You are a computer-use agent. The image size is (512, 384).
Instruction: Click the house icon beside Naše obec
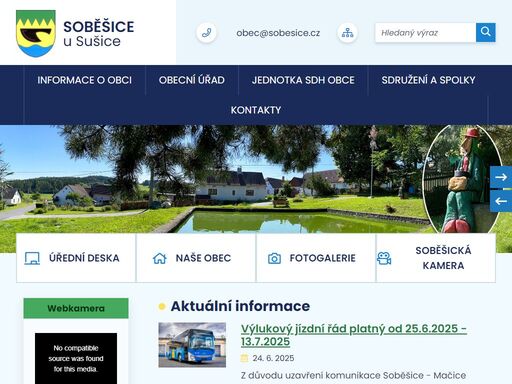pos(159,258)
